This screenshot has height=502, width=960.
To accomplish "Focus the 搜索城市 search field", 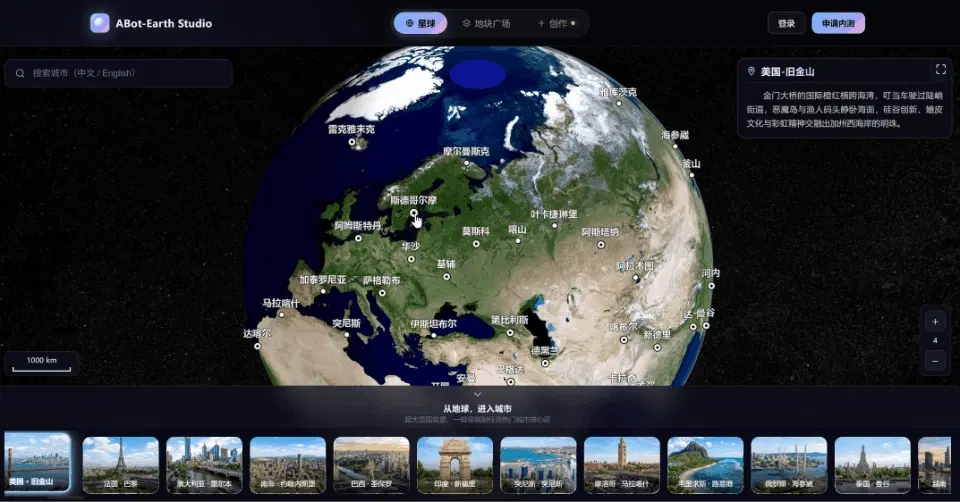I will pyautogui.click(x=118, y=73).
